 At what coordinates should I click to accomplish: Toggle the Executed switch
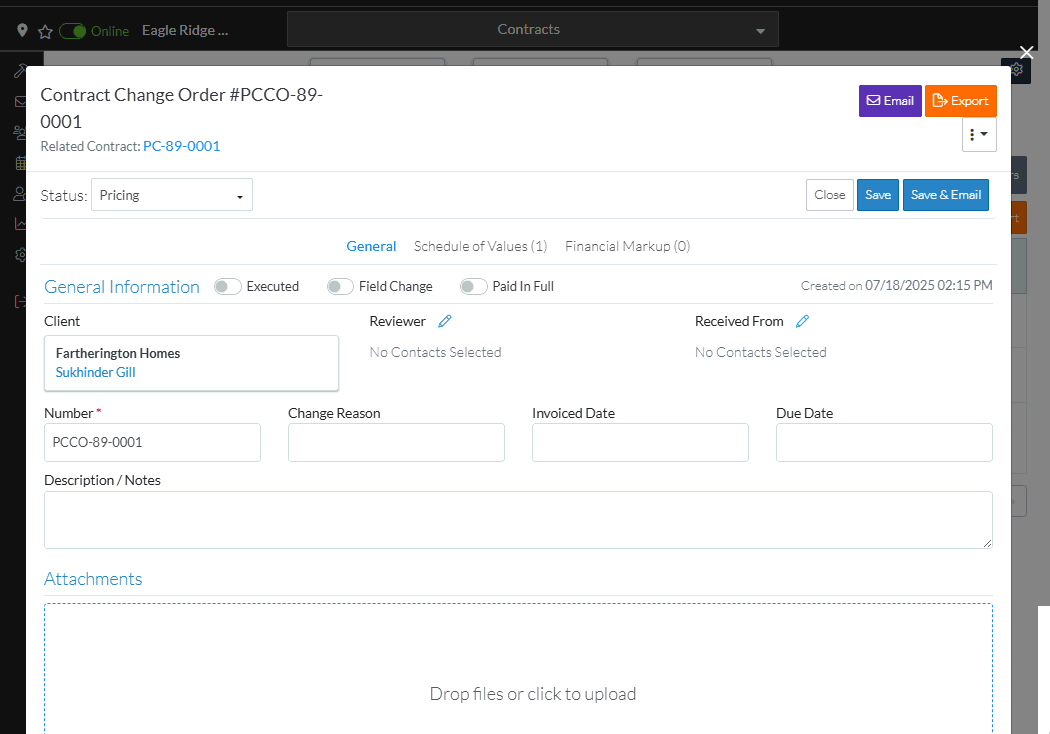point(228,287)
